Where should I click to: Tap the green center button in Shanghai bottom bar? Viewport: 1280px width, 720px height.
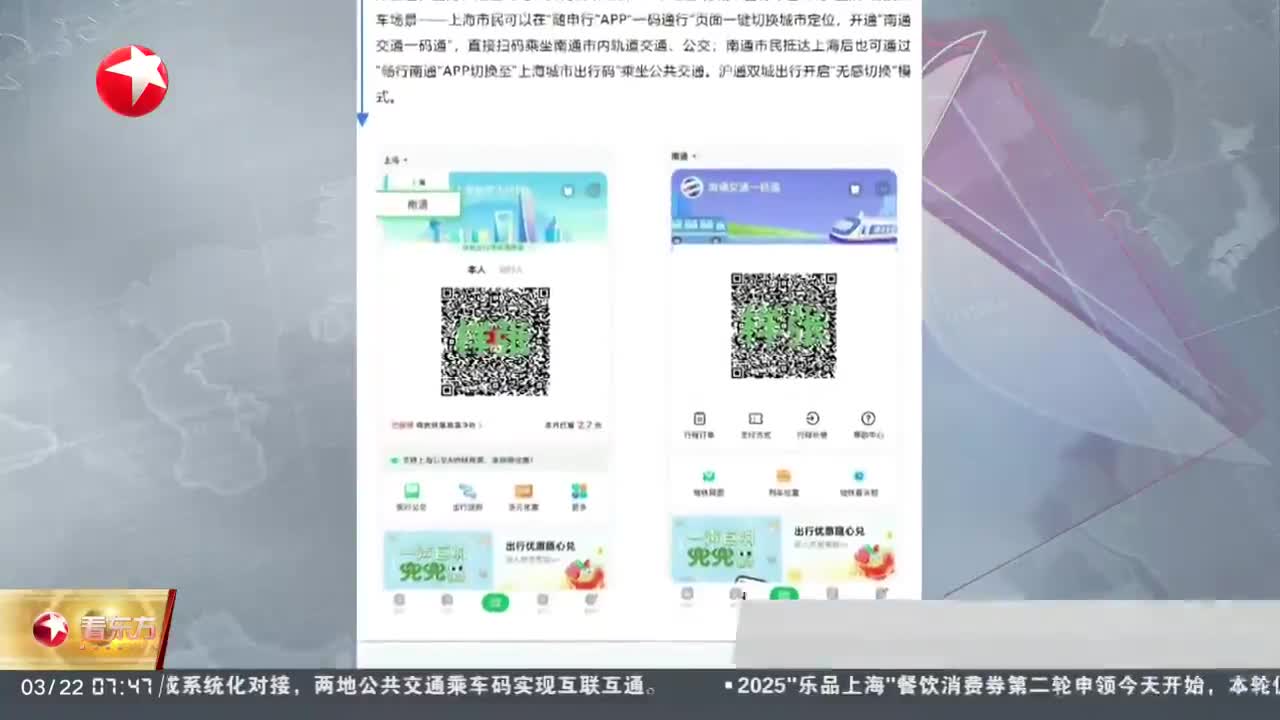[495, 602]
